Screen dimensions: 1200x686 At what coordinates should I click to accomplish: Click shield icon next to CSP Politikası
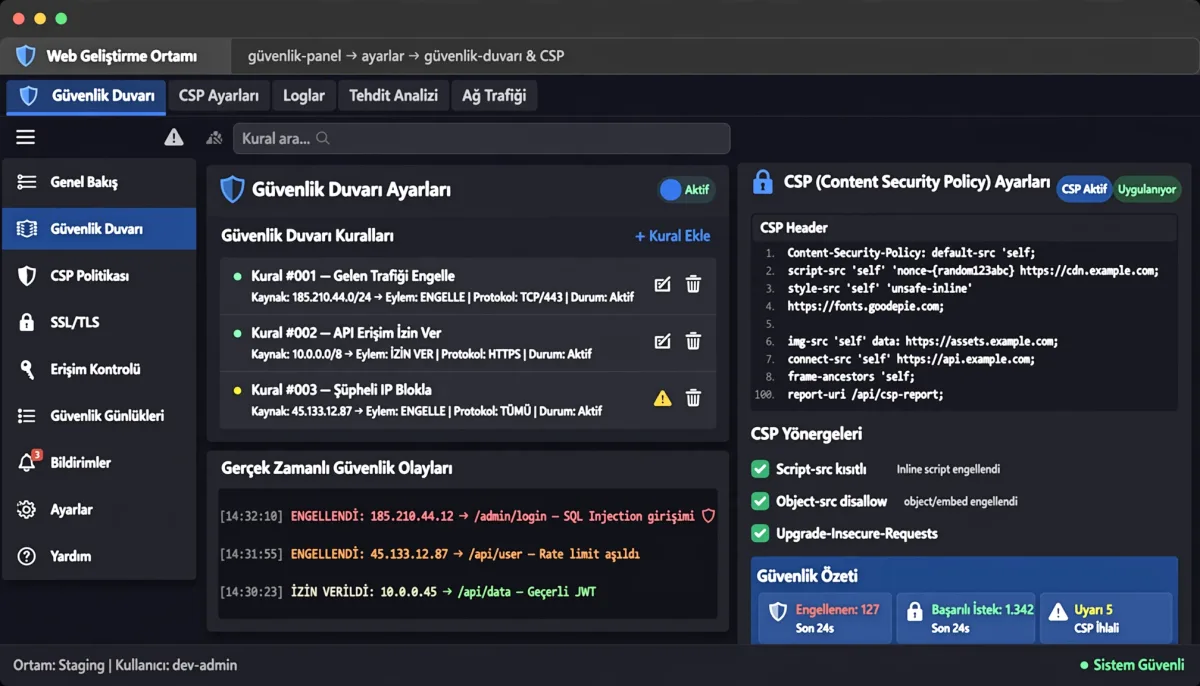(27, 275)
